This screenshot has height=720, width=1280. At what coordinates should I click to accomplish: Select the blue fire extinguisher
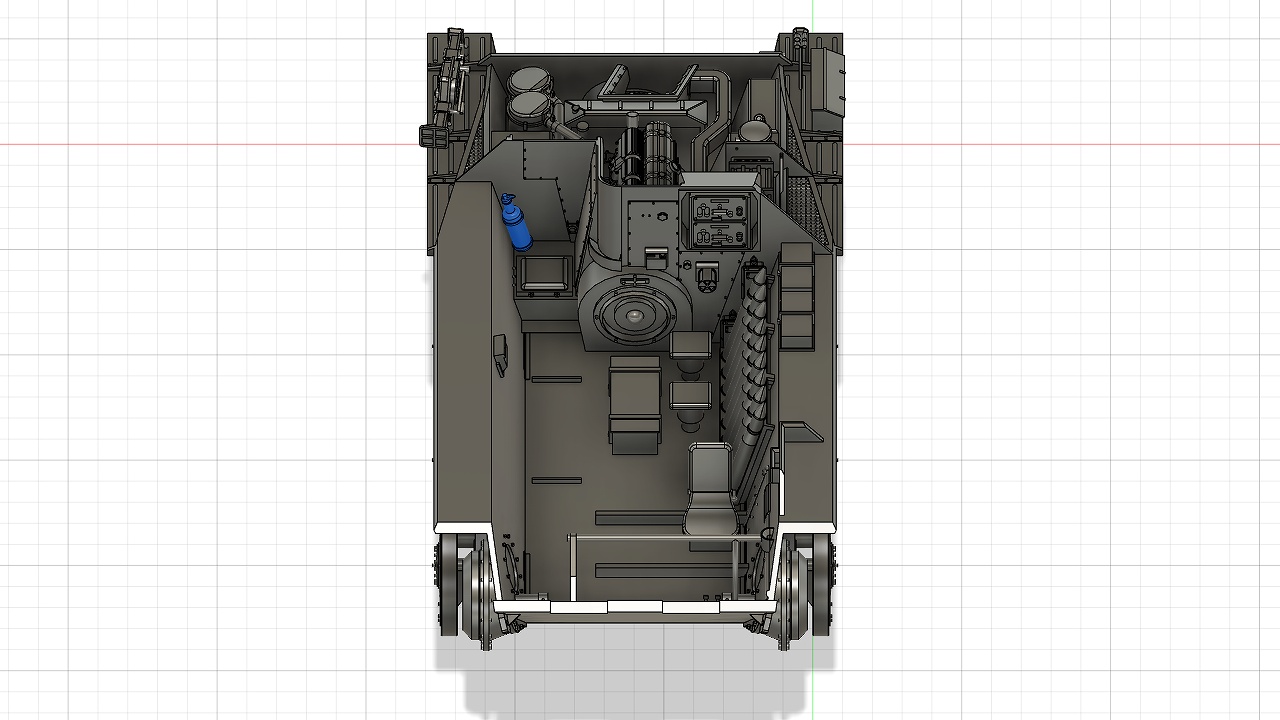point(517,225)
